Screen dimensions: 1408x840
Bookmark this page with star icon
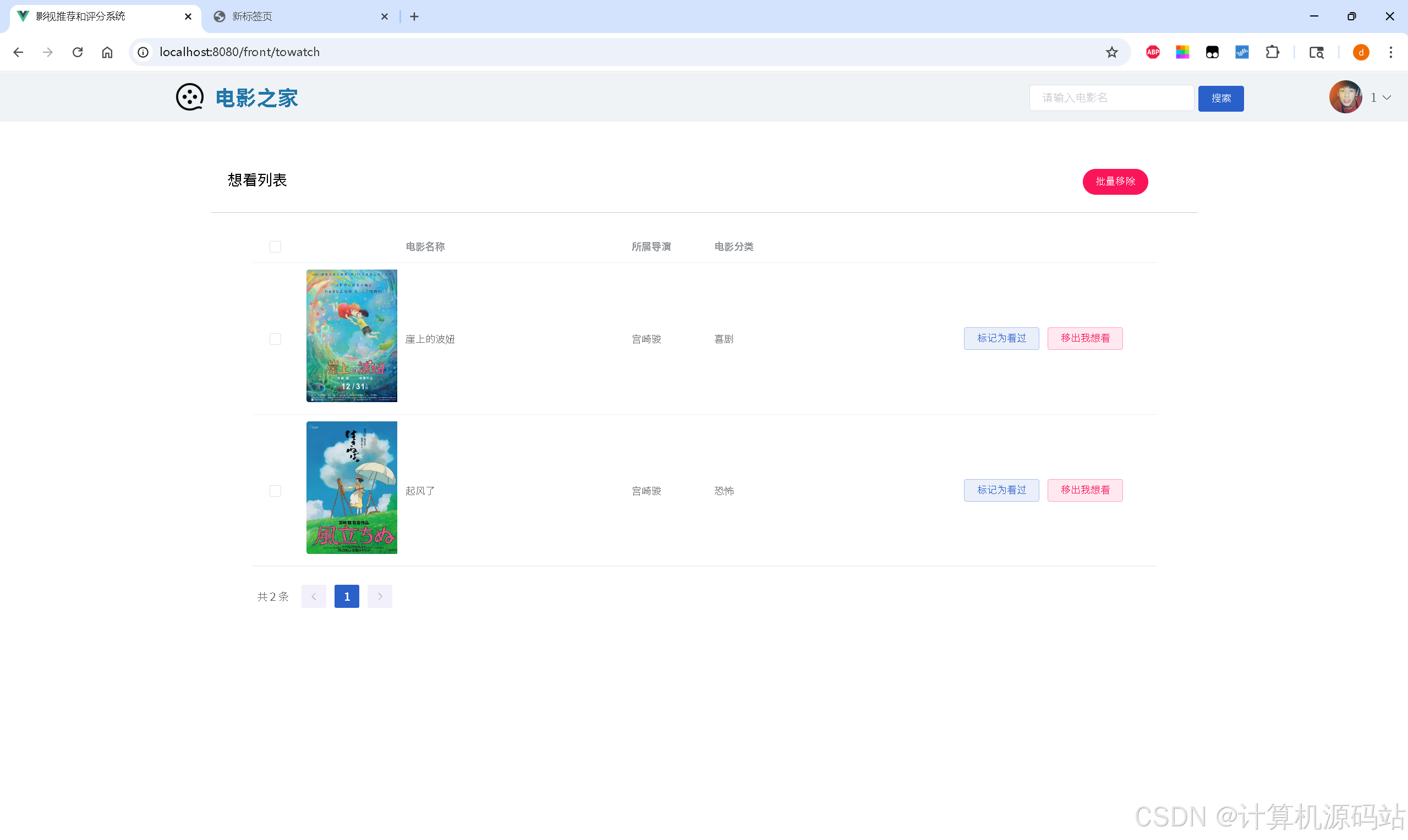tap(1111, 52)
